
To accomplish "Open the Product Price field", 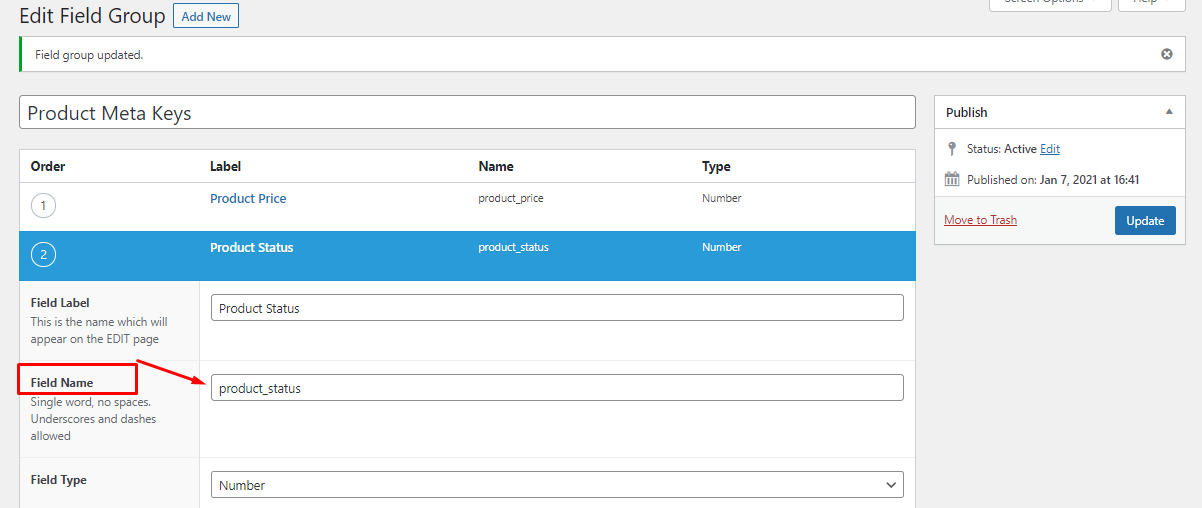I will click(x=248, y=198).
